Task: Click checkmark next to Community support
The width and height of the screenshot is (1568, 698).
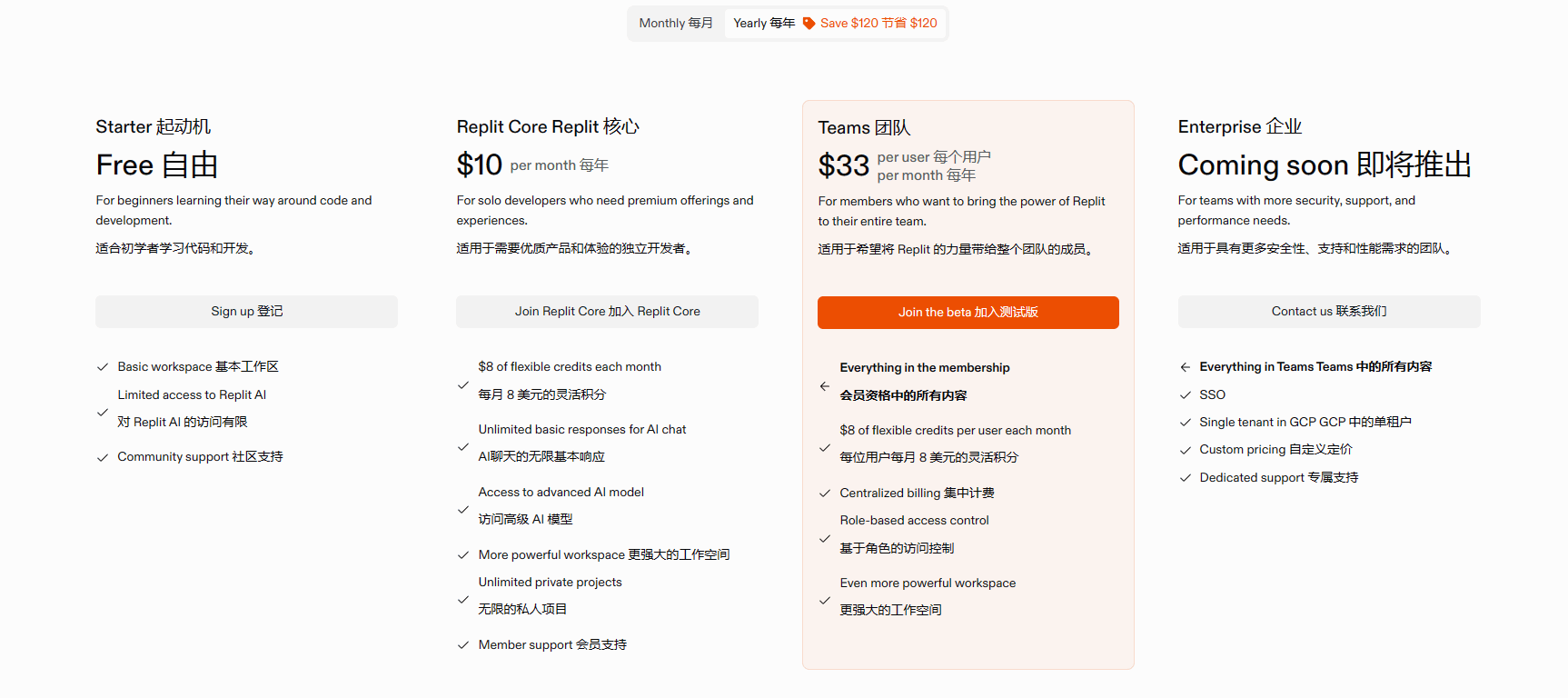Action: click(x=103, y=457)
